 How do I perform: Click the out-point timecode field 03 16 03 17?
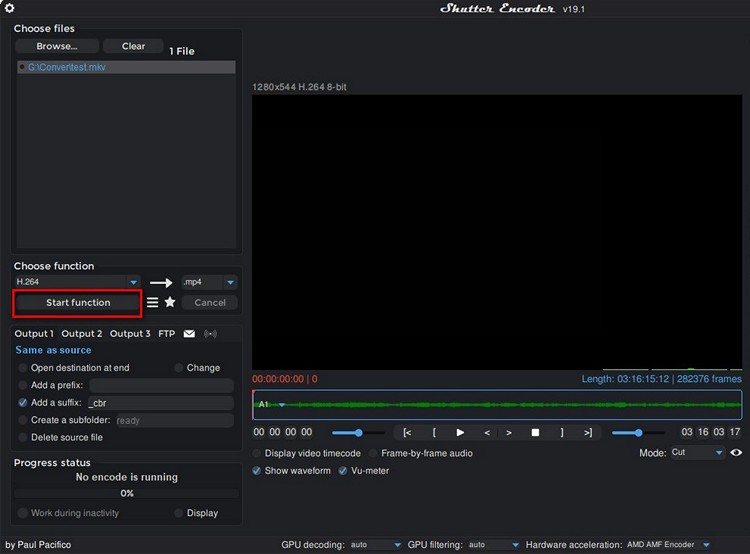pyautogui.click(x=711, y=432)
